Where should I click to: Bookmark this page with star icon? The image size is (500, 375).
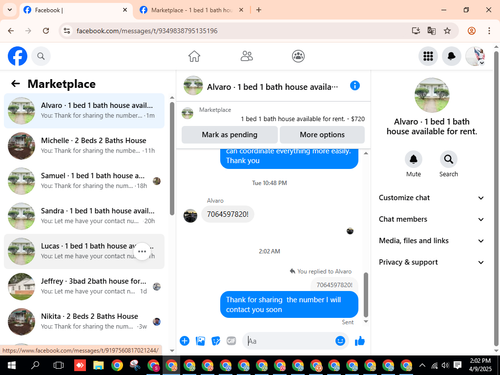click(447, 31)
